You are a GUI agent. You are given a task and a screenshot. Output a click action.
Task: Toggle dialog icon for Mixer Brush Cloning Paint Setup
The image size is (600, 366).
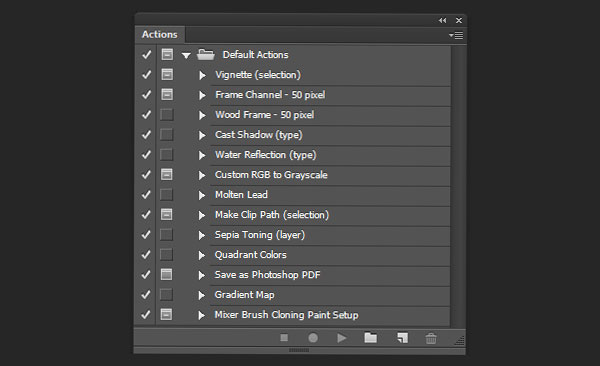point(166,314)
